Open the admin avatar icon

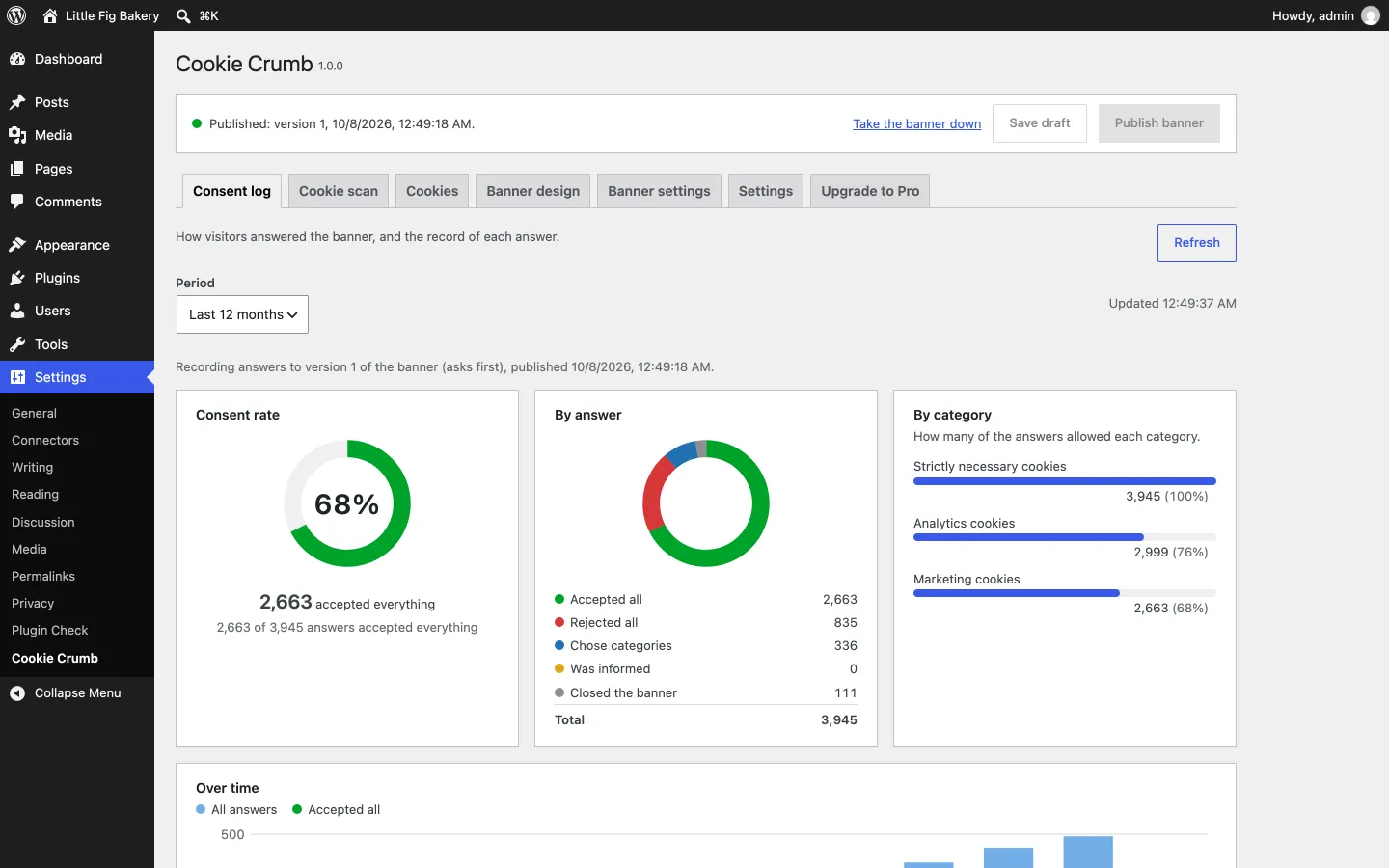point(1371,15)
